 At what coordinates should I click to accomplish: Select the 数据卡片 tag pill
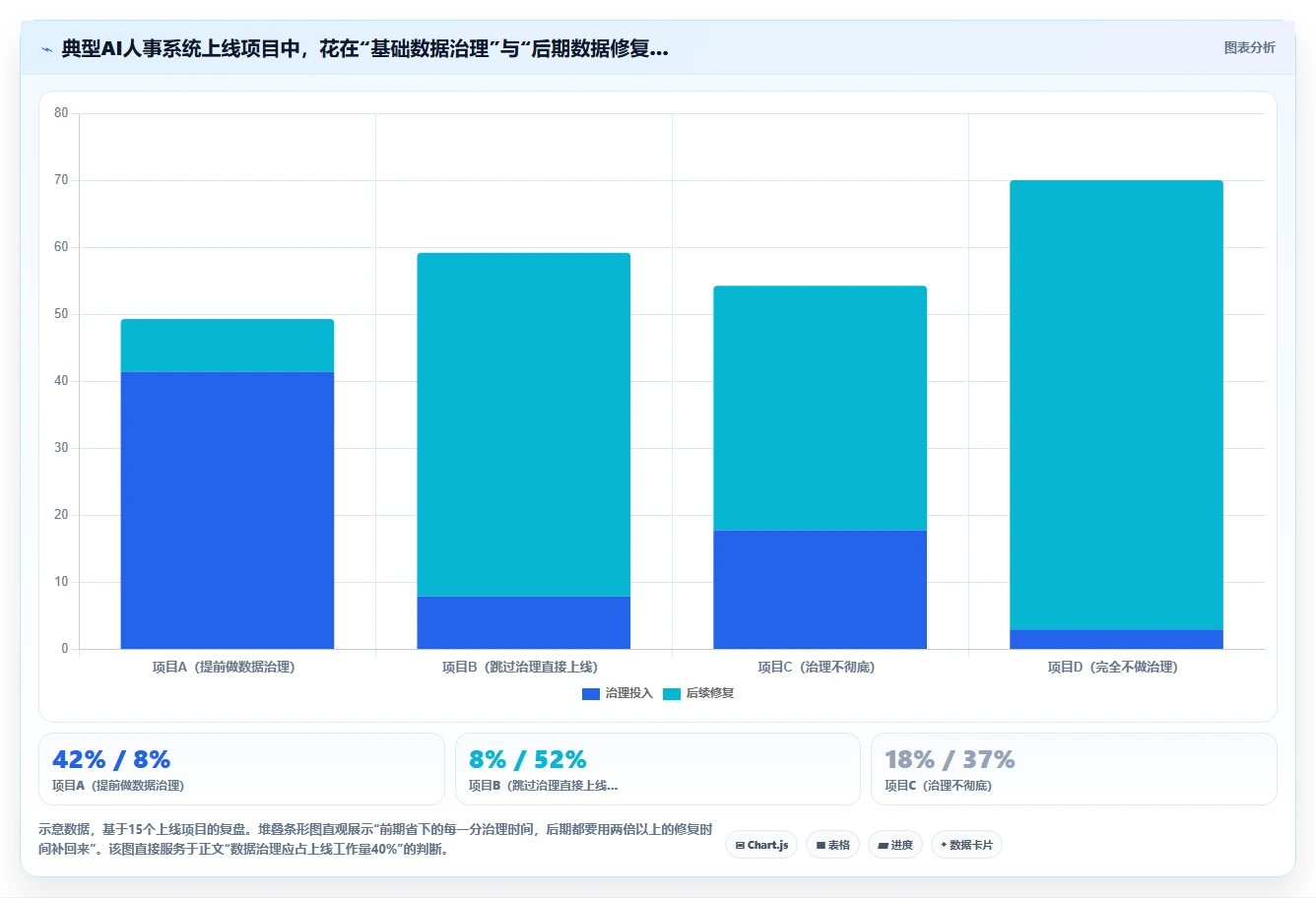pyautogui.click(x=966, y=845)
